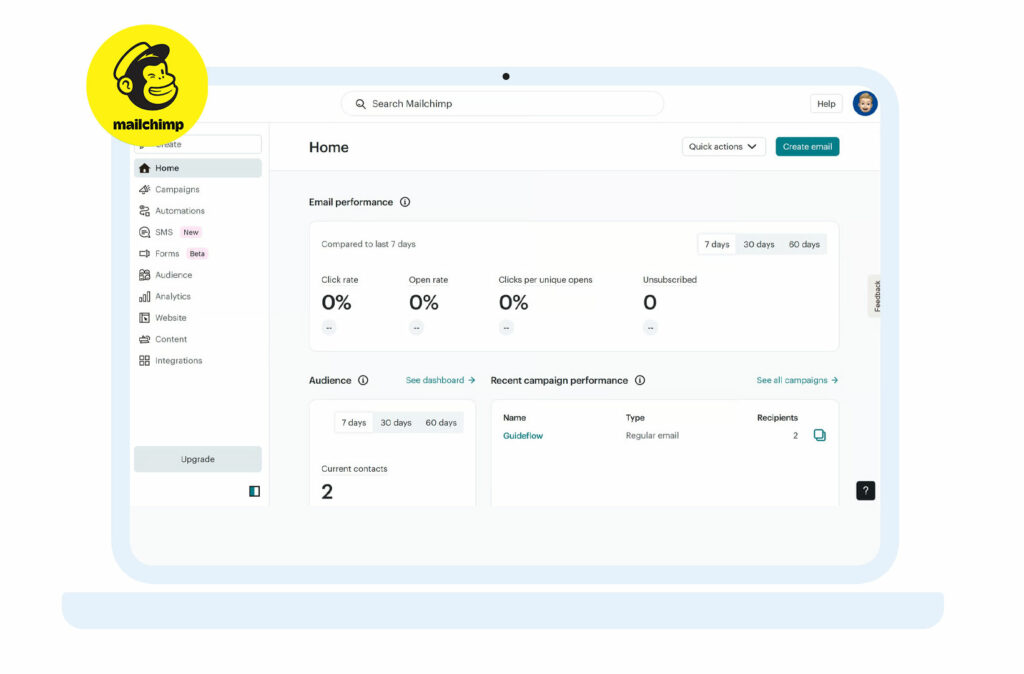Click the Recipients column header
Screen dimensions: 1024x674
[777, 417]
